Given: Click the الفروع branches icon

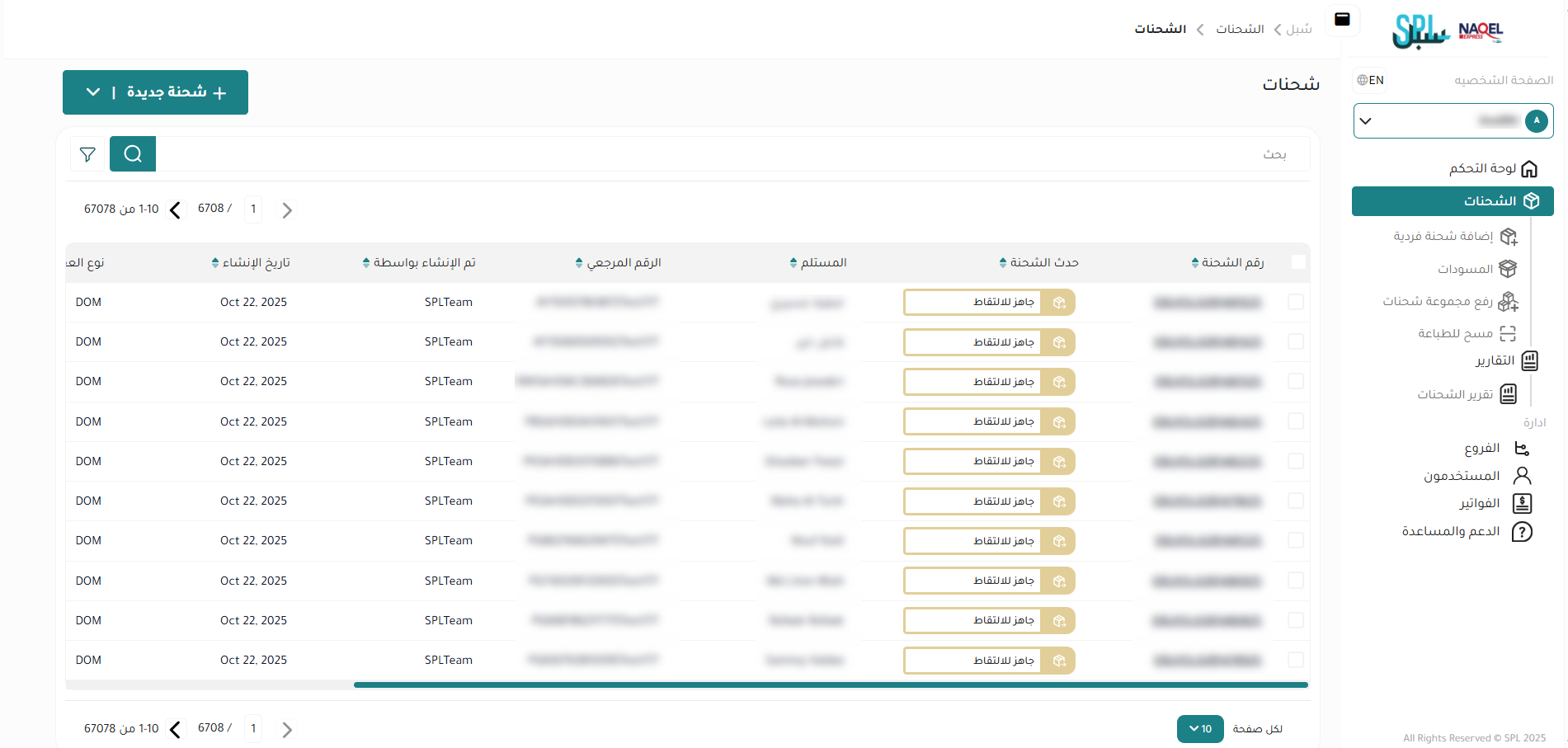Looking at the screenshot, I should pyautogui.click(x=1522, y=449).
